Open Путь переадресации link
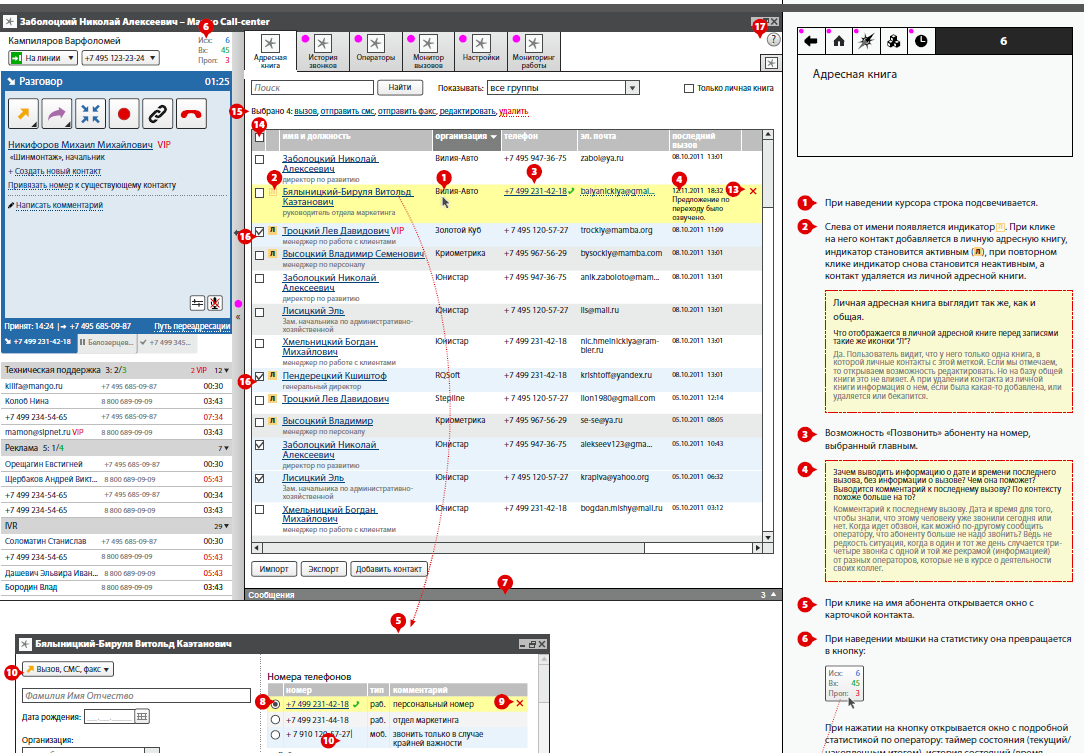 [191, 326]
